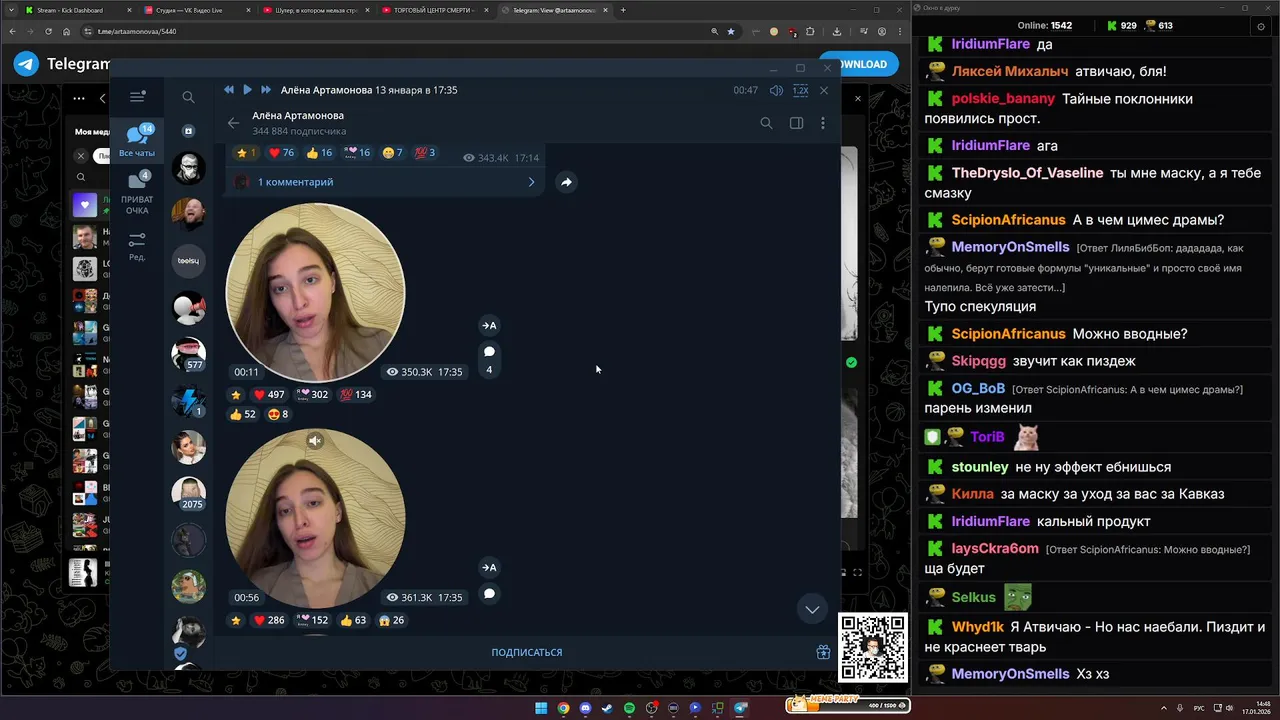This screenshot has width=1280, height=720.
Task: Open teelsy chat
Action: 188,260
